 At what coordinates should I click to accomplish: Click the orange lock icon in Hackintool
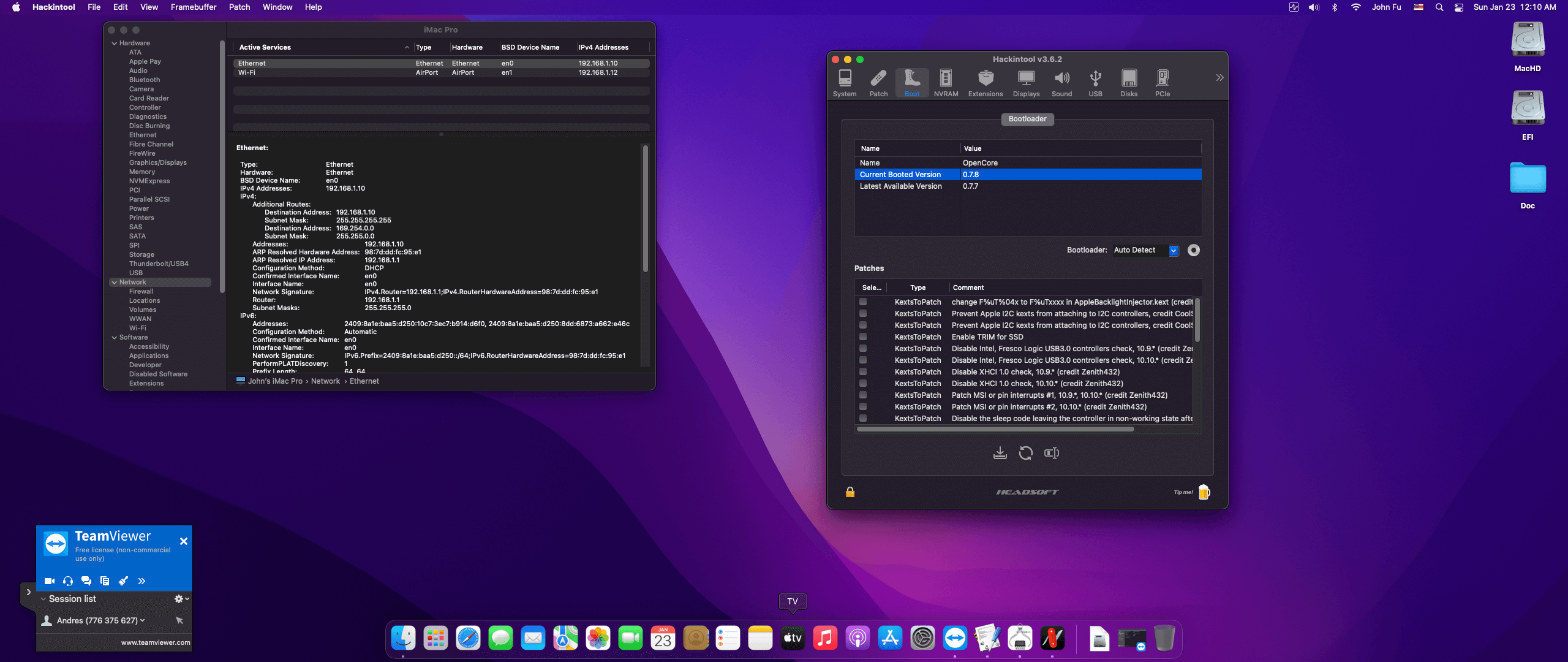850,492
